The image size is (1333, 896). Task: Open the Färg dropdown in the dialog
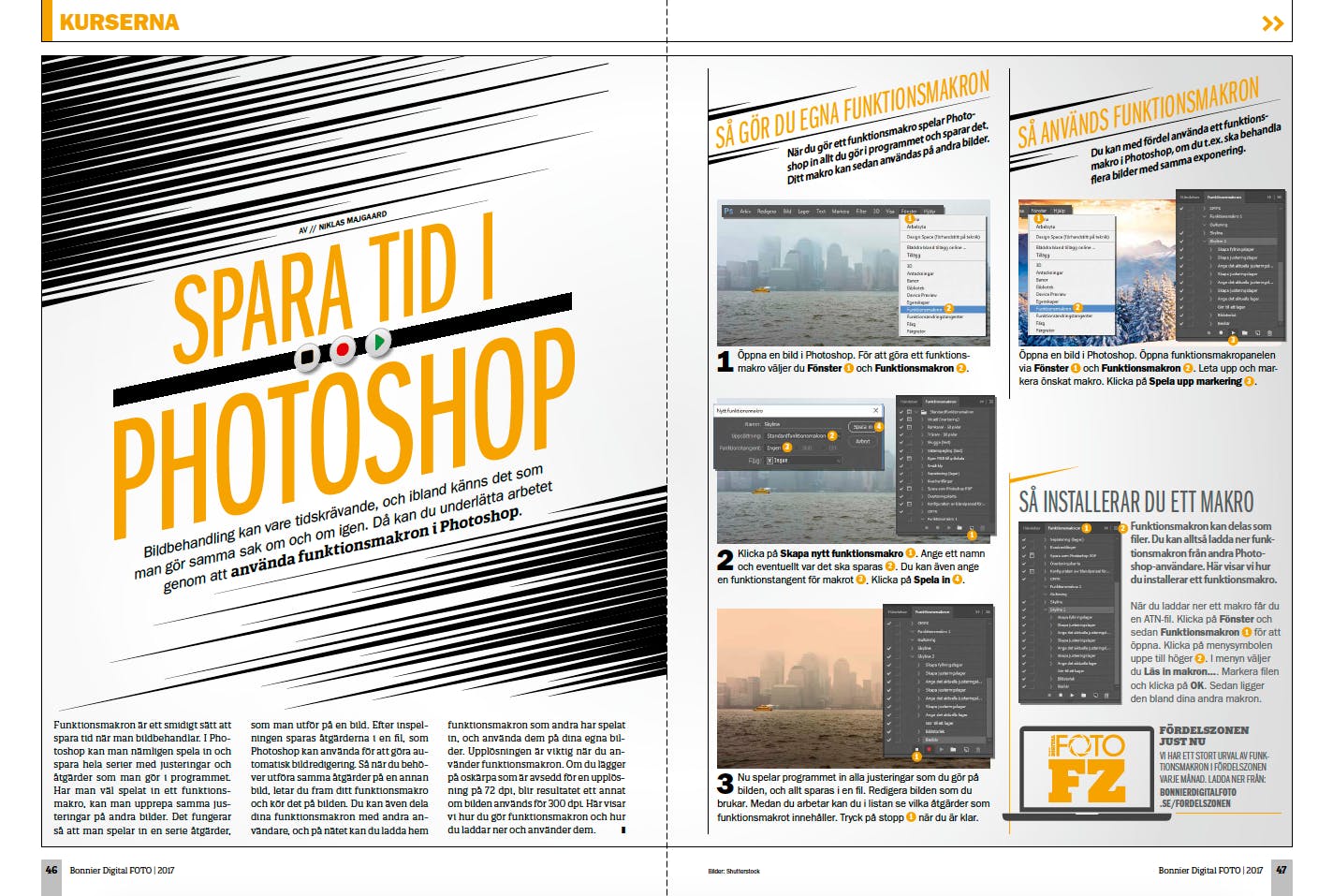coord(802,461)
